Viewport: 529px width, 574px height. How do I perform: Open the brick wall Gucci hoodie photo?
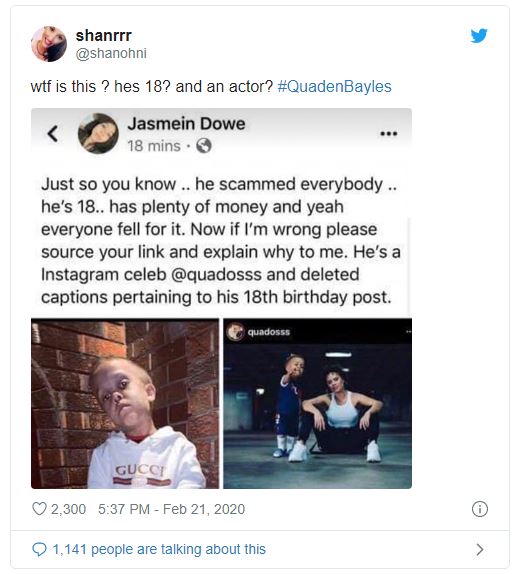pos(125,403)
